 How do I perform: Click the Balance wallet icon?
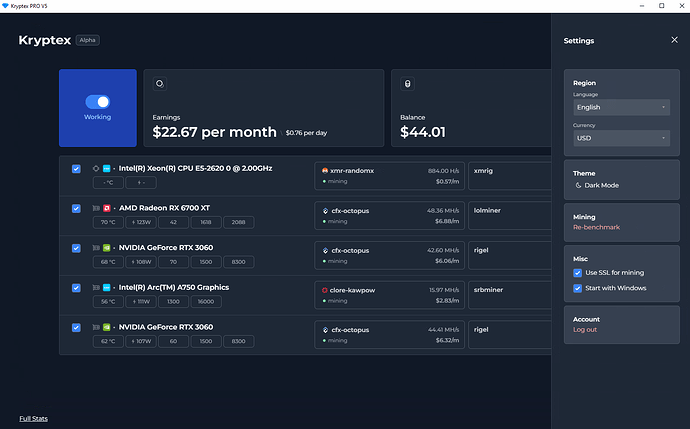tap(407, 84)
